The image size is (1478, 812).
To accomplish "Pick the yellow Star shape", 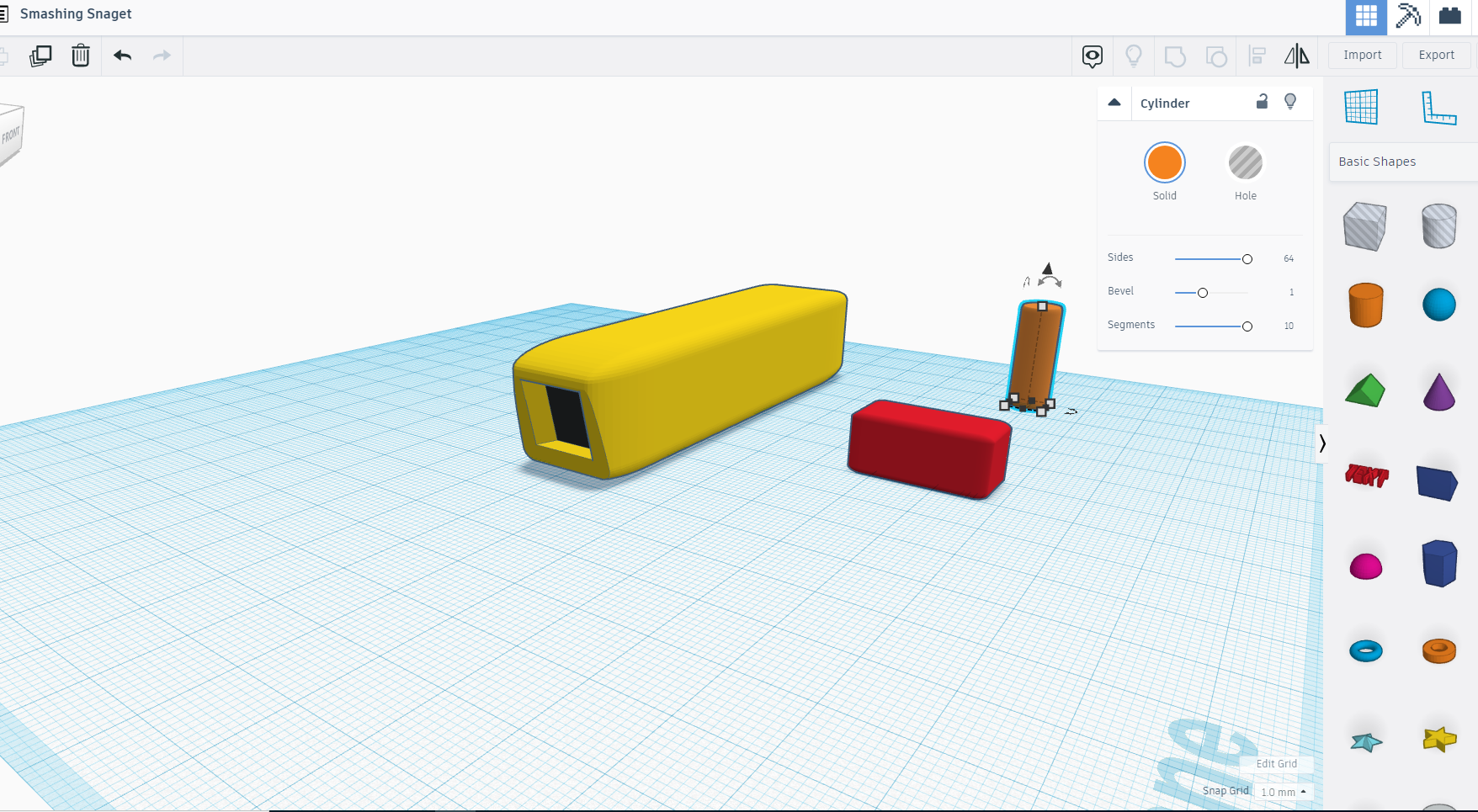I will [x=1439, y=739].
